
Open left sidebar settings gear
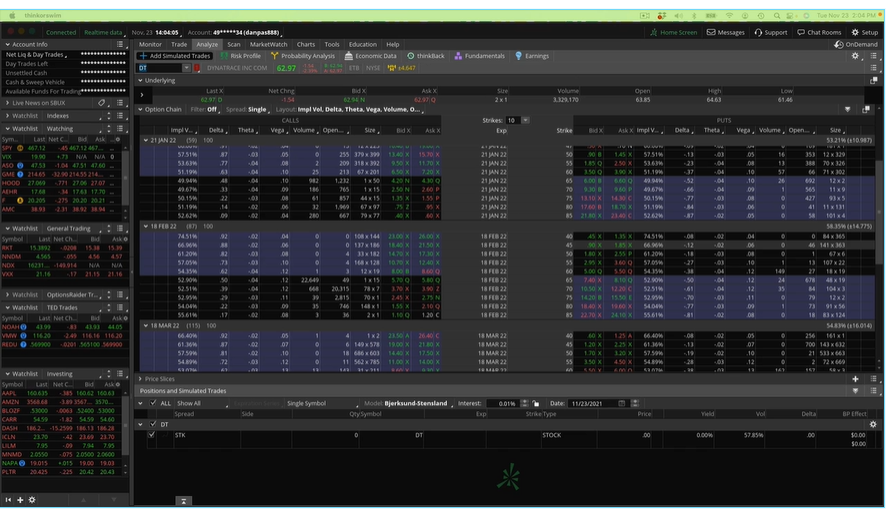32,500
